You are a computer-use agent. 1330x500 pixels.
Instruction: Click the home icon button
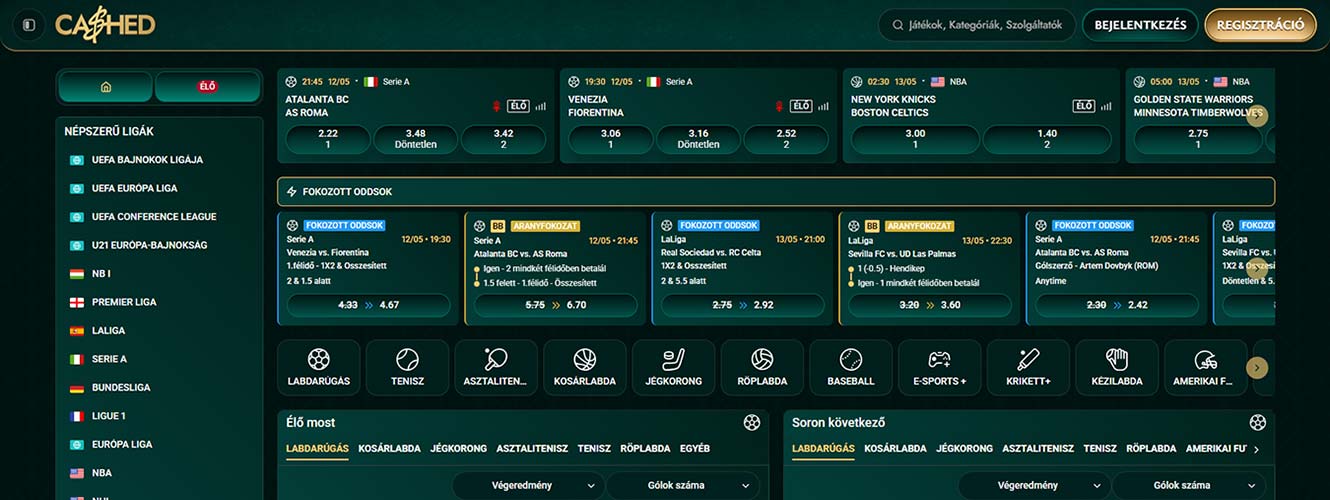tap(106, 87)
